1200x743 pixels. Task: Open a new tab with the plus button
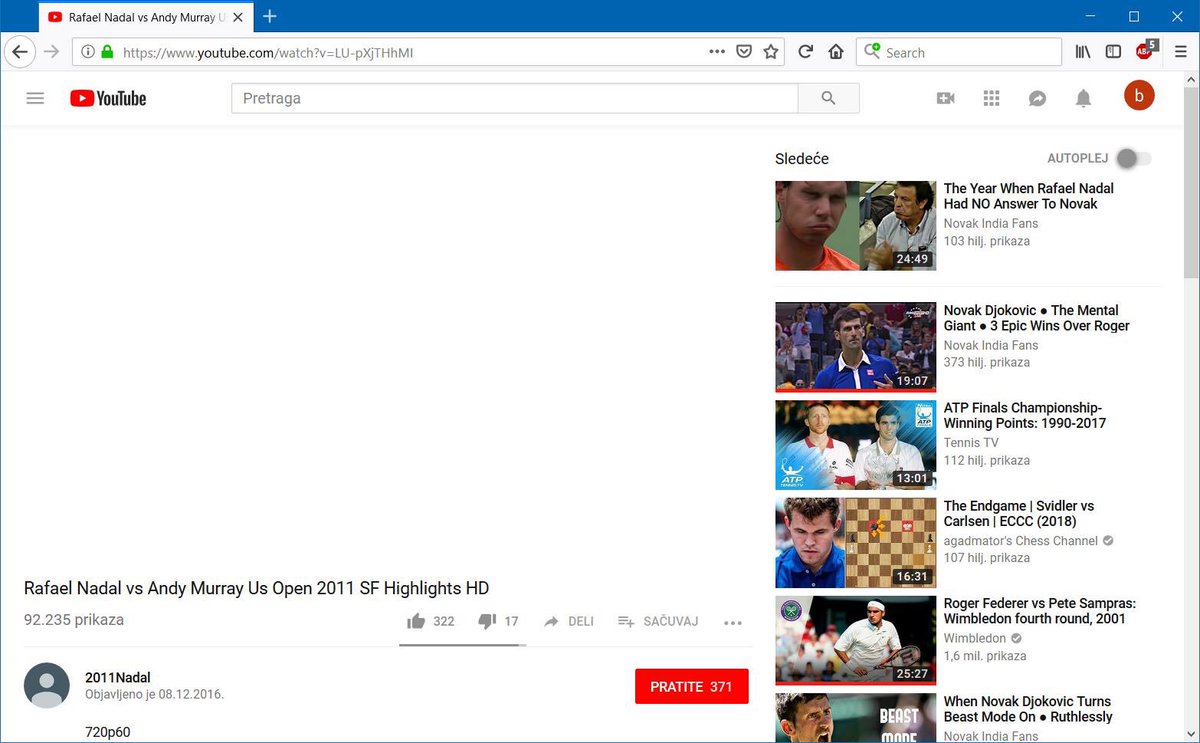click(269, 16)
